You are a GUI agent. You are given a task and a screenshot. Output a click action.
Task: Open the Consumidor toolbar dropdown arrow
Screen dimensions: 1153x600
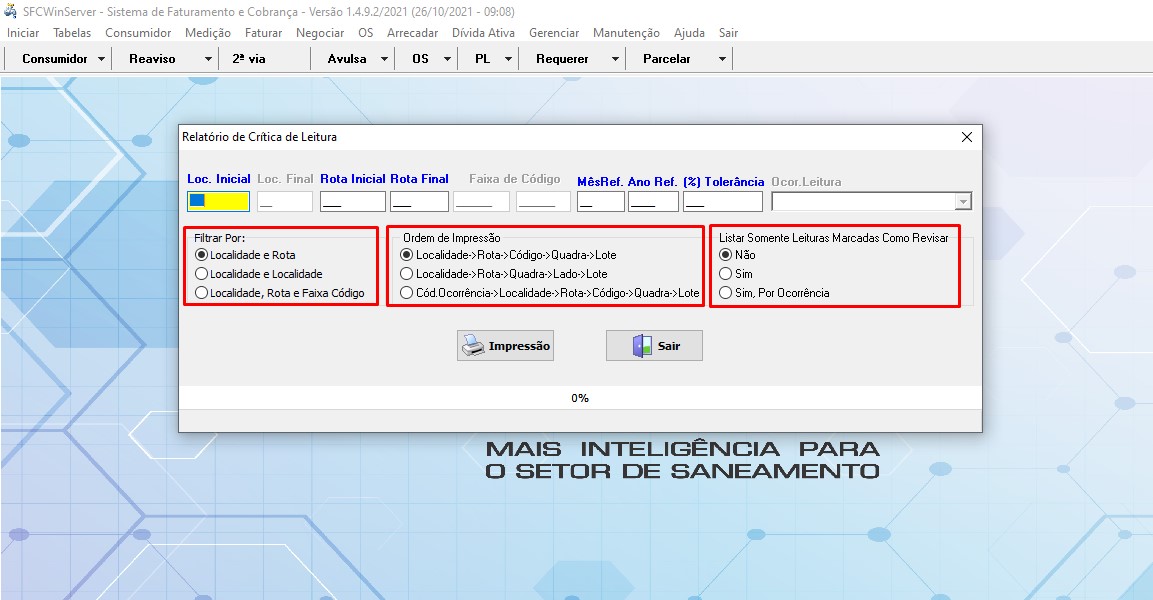tap(102, 59)
